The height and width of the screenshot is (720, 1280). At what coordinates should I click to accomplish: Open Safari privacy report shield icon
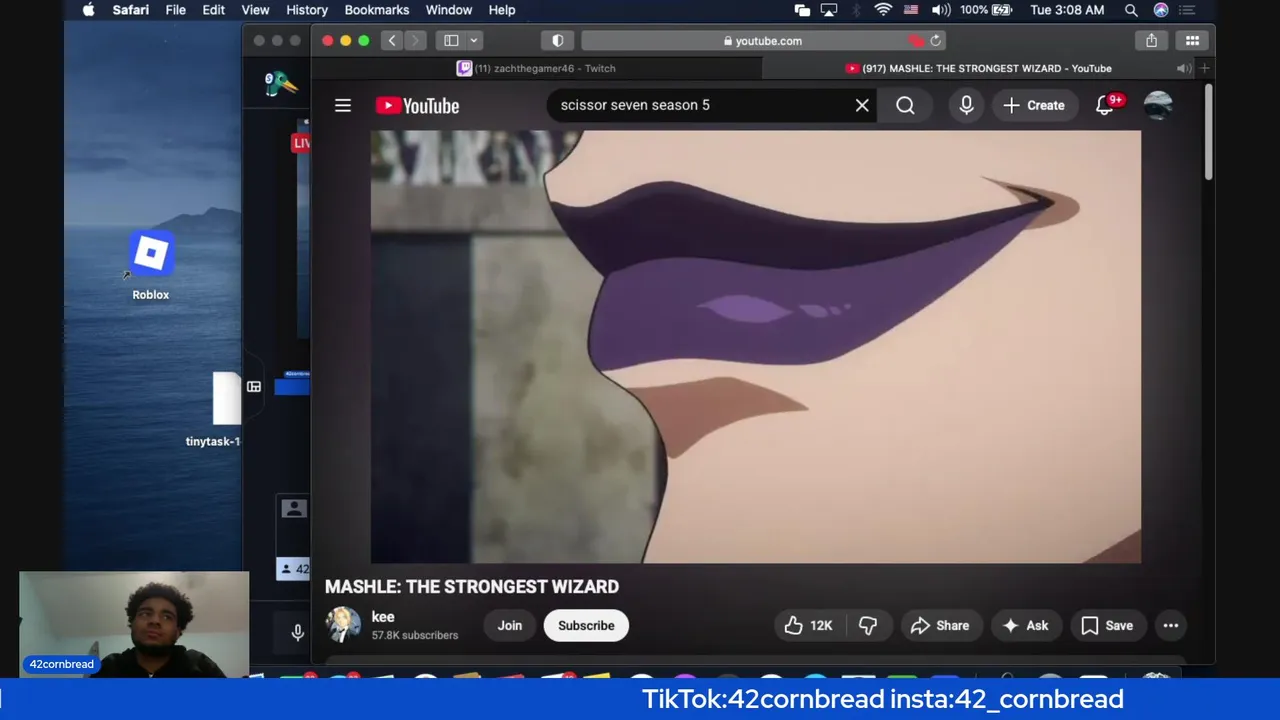tap(557, 41)
